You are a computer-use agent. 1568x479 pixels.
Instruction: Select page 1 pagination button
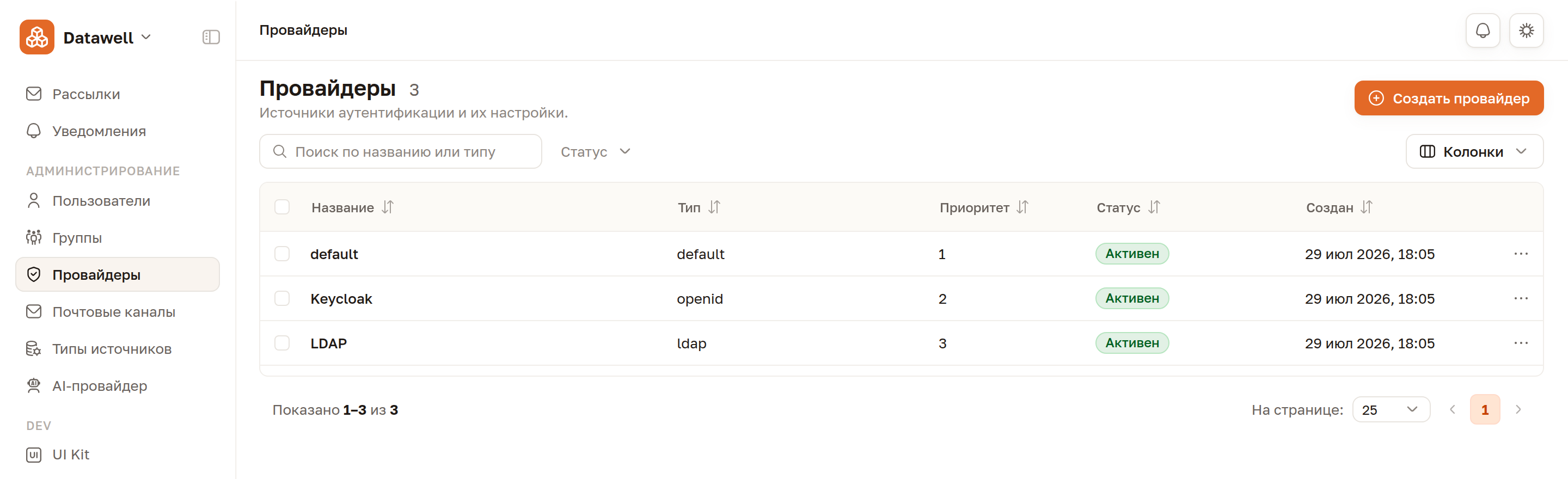pos(1485,410)
